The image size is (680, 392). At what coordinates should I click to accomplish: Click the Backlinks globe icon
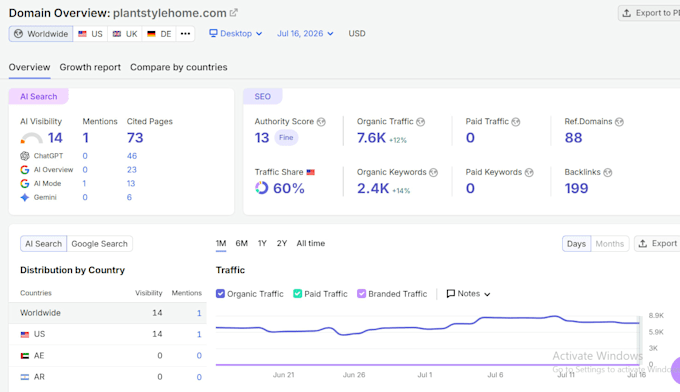pyautogui.click(x=608, y=173)
